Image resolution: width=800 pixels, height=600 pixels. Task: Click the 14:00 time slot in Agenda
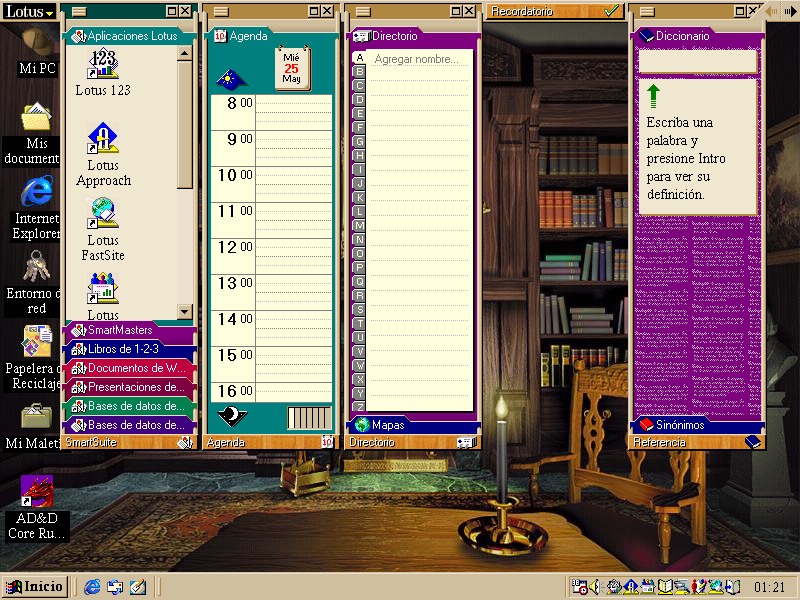(x=294, y=329)
